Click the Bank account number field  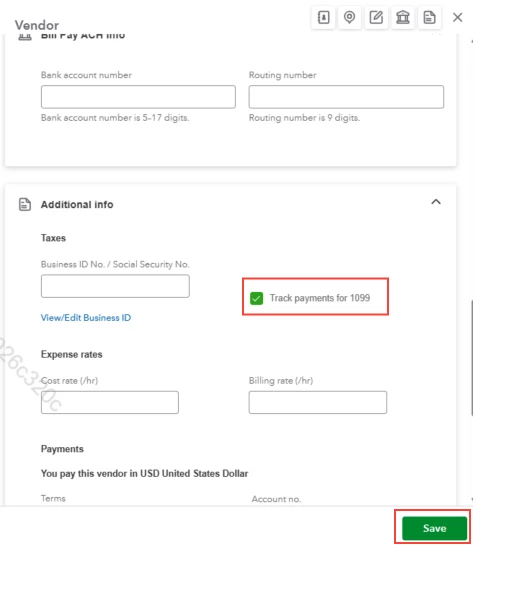click(x=138, y=97)
